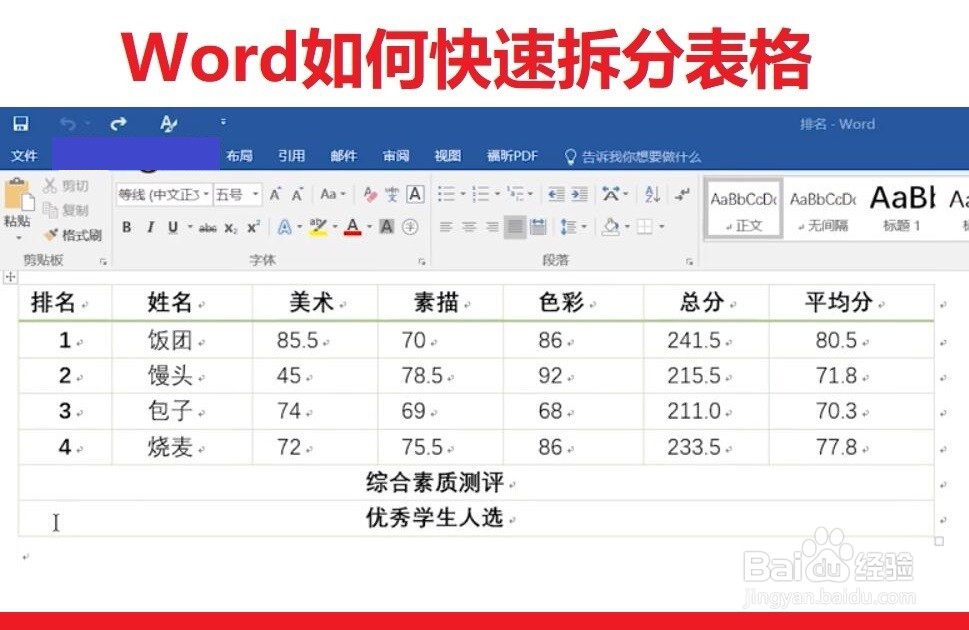Select the 正文 style
This screenshot has height=630, width=969.
pos(743,208)
